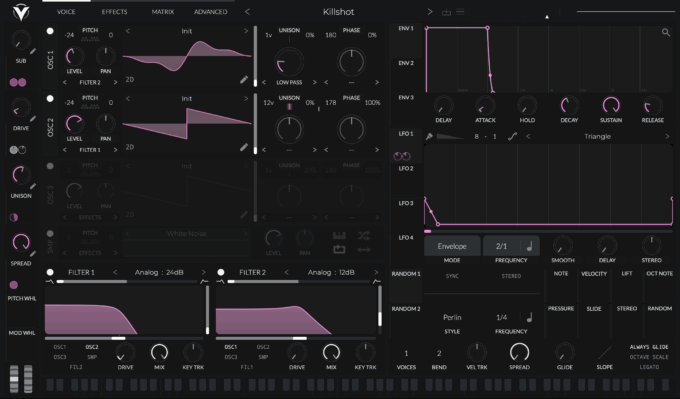
Task: Toggle OSC1 input for Filter 2
Action: (x=231, y=347)
